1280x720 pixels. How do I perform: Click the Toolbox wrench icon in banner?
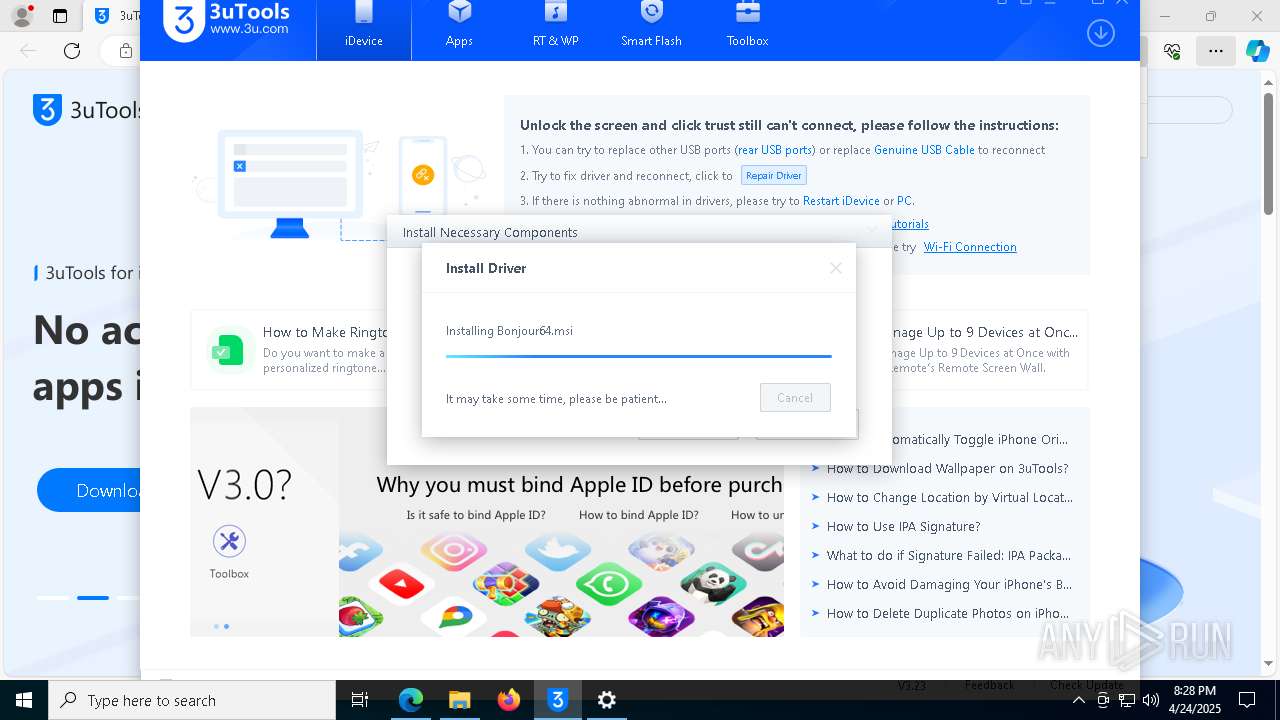coord(229,541)
